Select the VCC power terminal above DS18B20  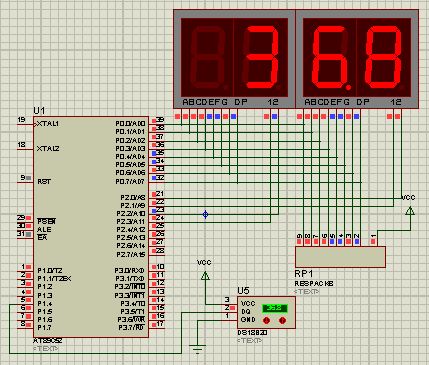tap(205, 275)
